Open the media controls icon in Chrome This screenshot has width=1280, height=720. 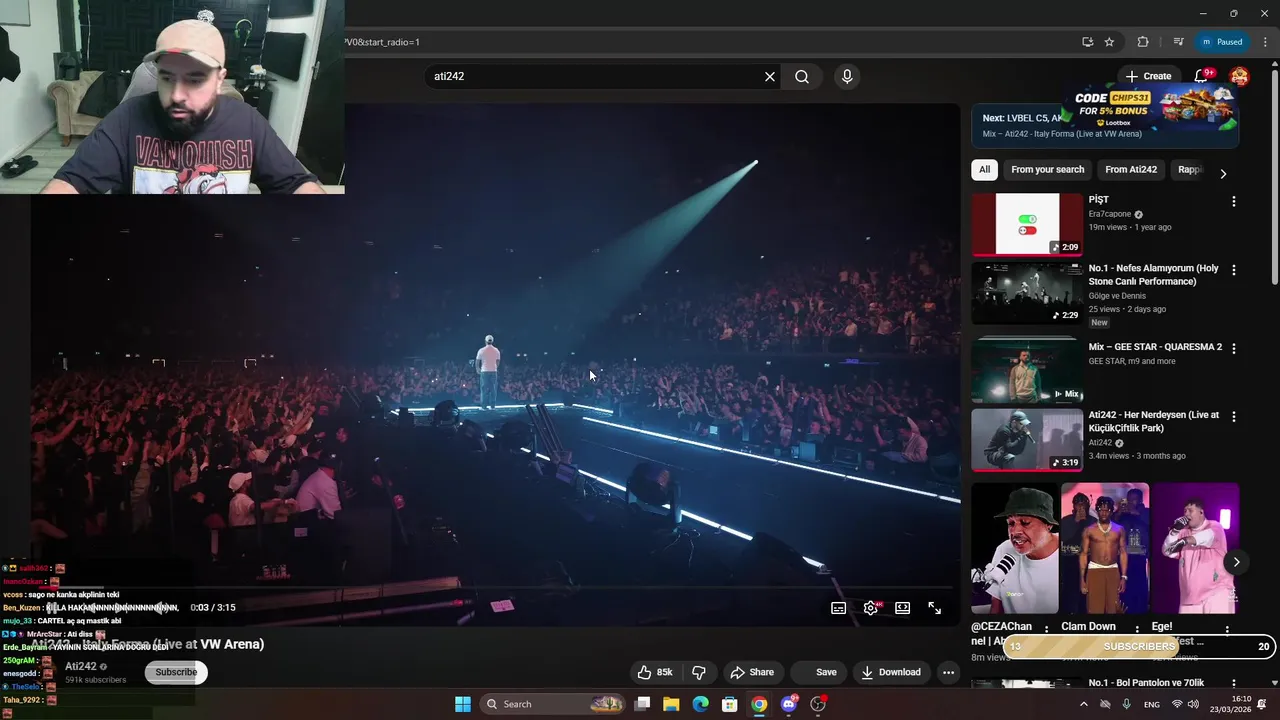1178,42
